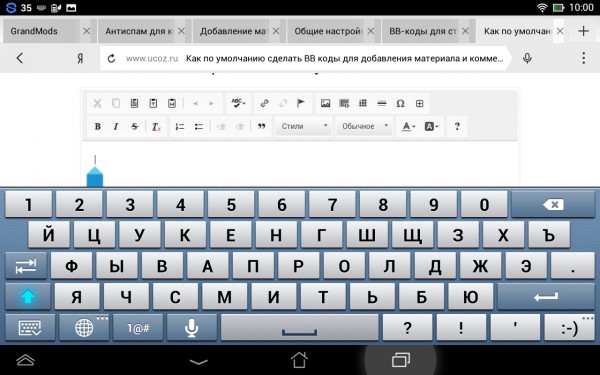Tap the keyboard Tab arrows key

click(x=26, y=266)
